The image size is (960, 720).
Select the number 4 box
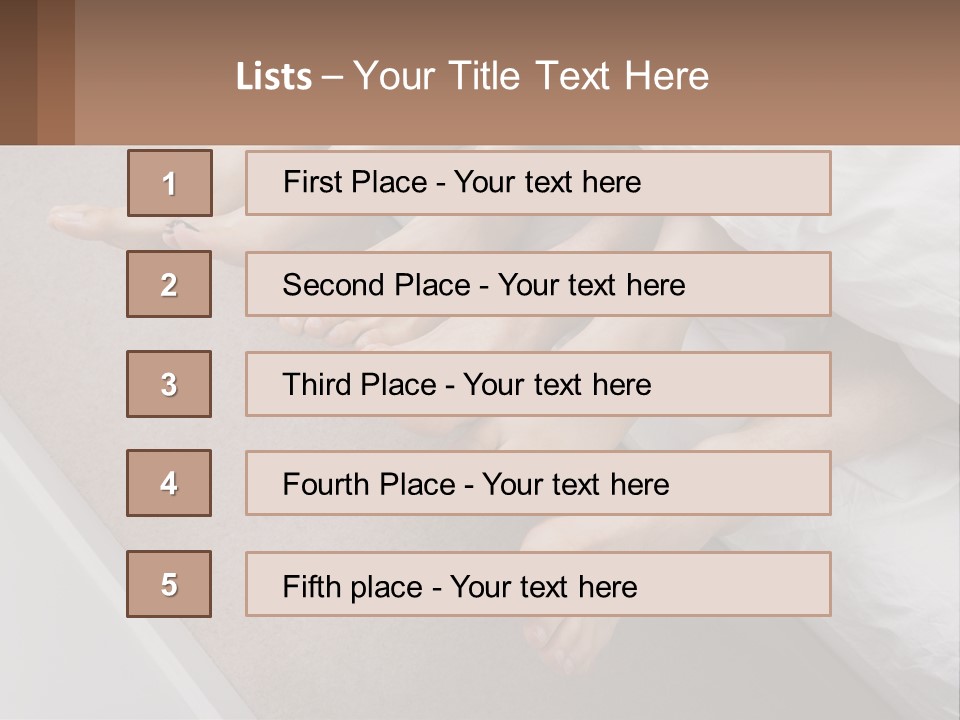(x=169, y=483)
